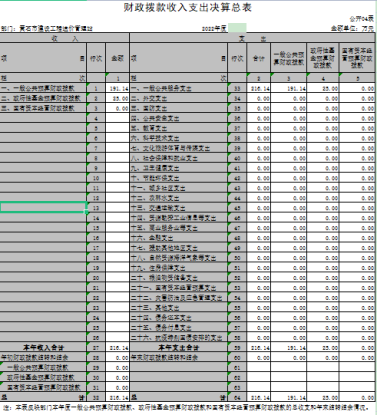Select the 收入 header cell

point(64,38)
